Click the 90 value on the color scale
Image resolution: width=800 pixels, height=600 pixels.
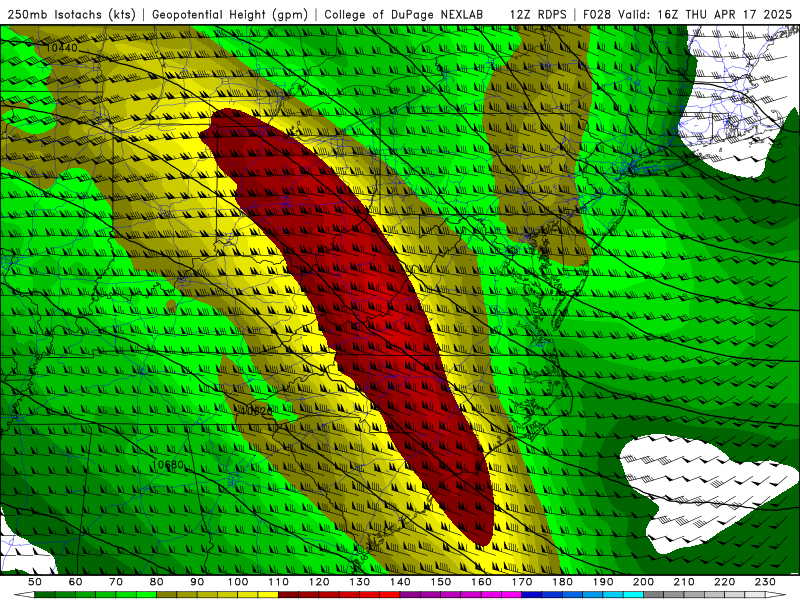(x=197, y=582)
